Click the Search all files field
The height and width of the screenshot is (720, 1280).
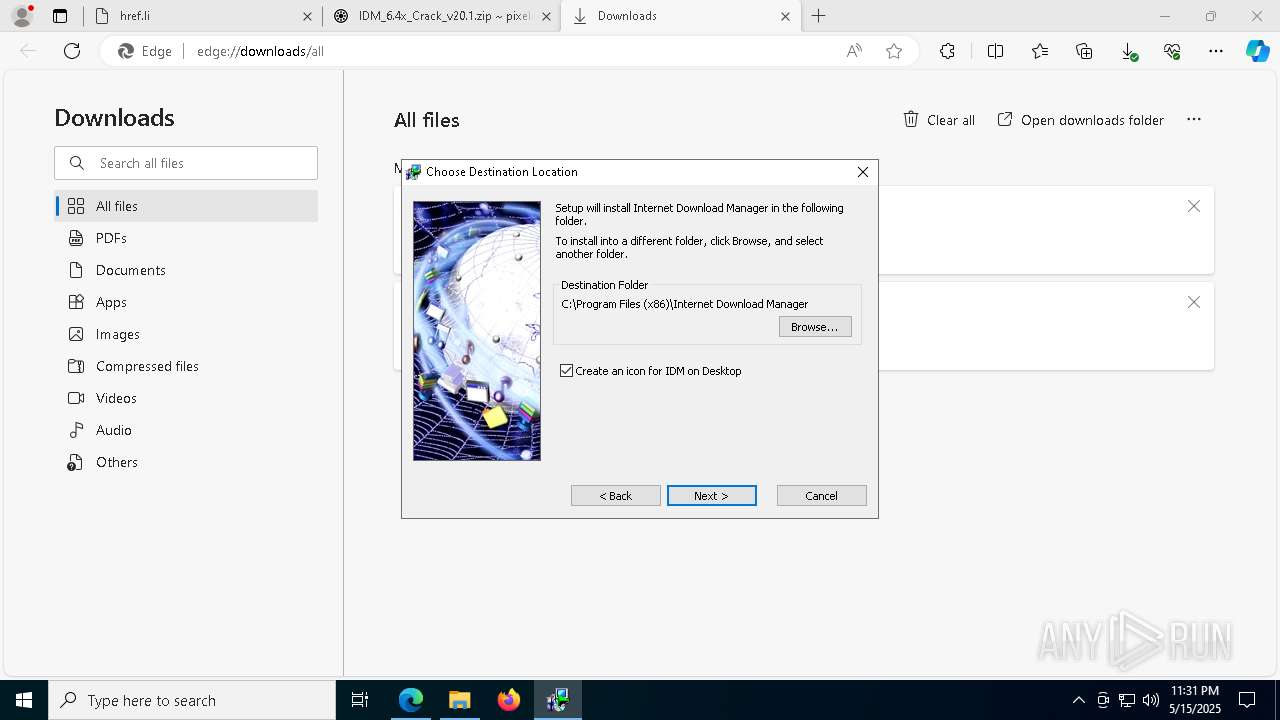click(x=186, y=163)
